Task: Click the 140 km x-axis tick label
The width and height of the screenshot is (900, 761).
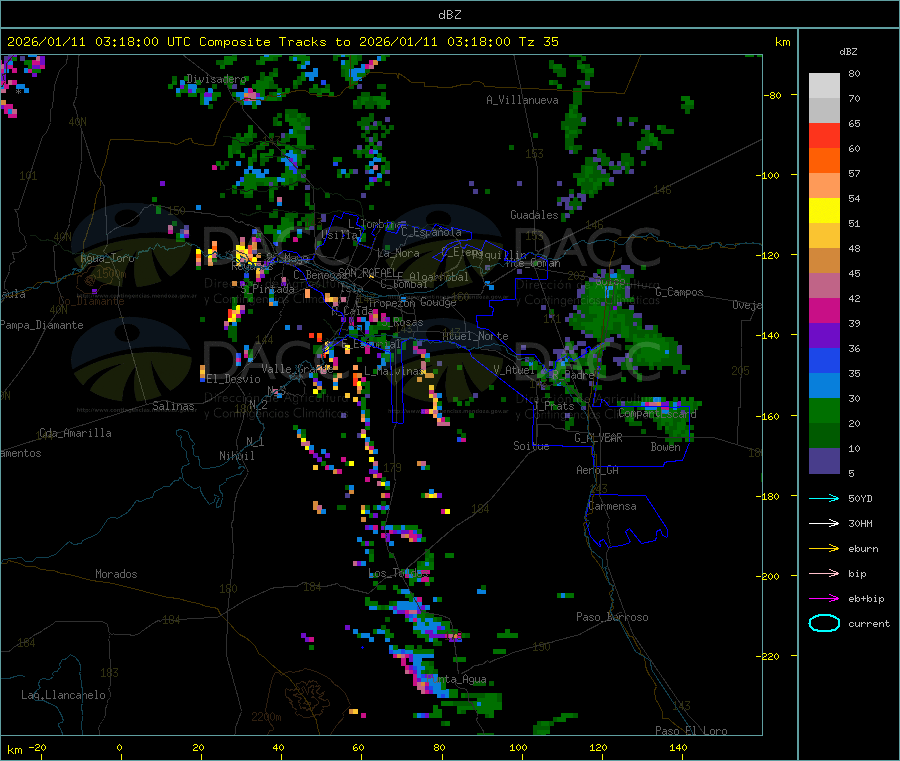Action: (x=678, y=747)
